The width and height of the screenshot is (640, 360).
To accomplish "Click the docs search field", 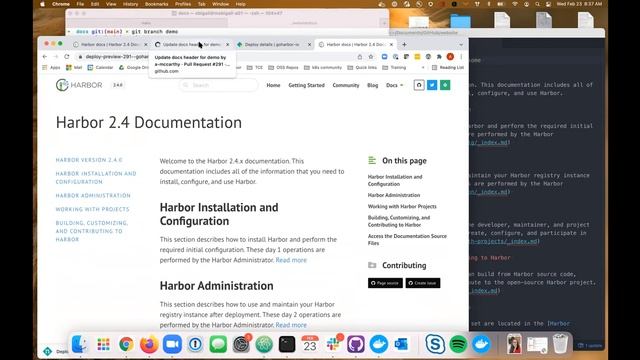I will tap(219, 85).
